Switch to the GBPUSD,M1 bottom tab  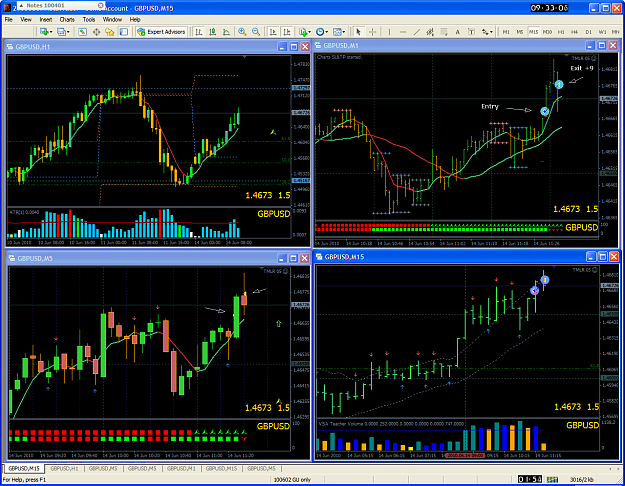[x=181, y=468]
